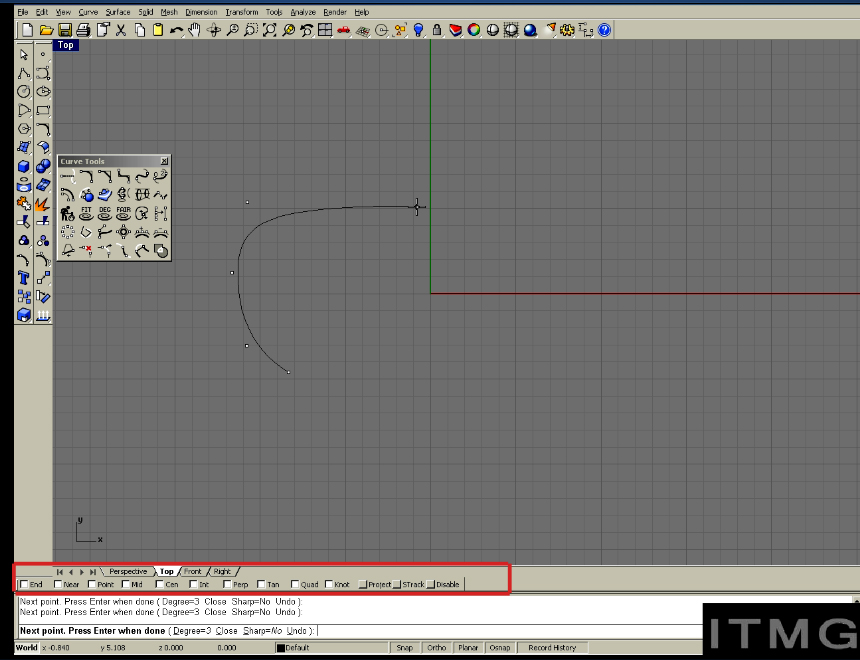Select the blue Text T tool

pyautogui.click(x=24, y=278)
